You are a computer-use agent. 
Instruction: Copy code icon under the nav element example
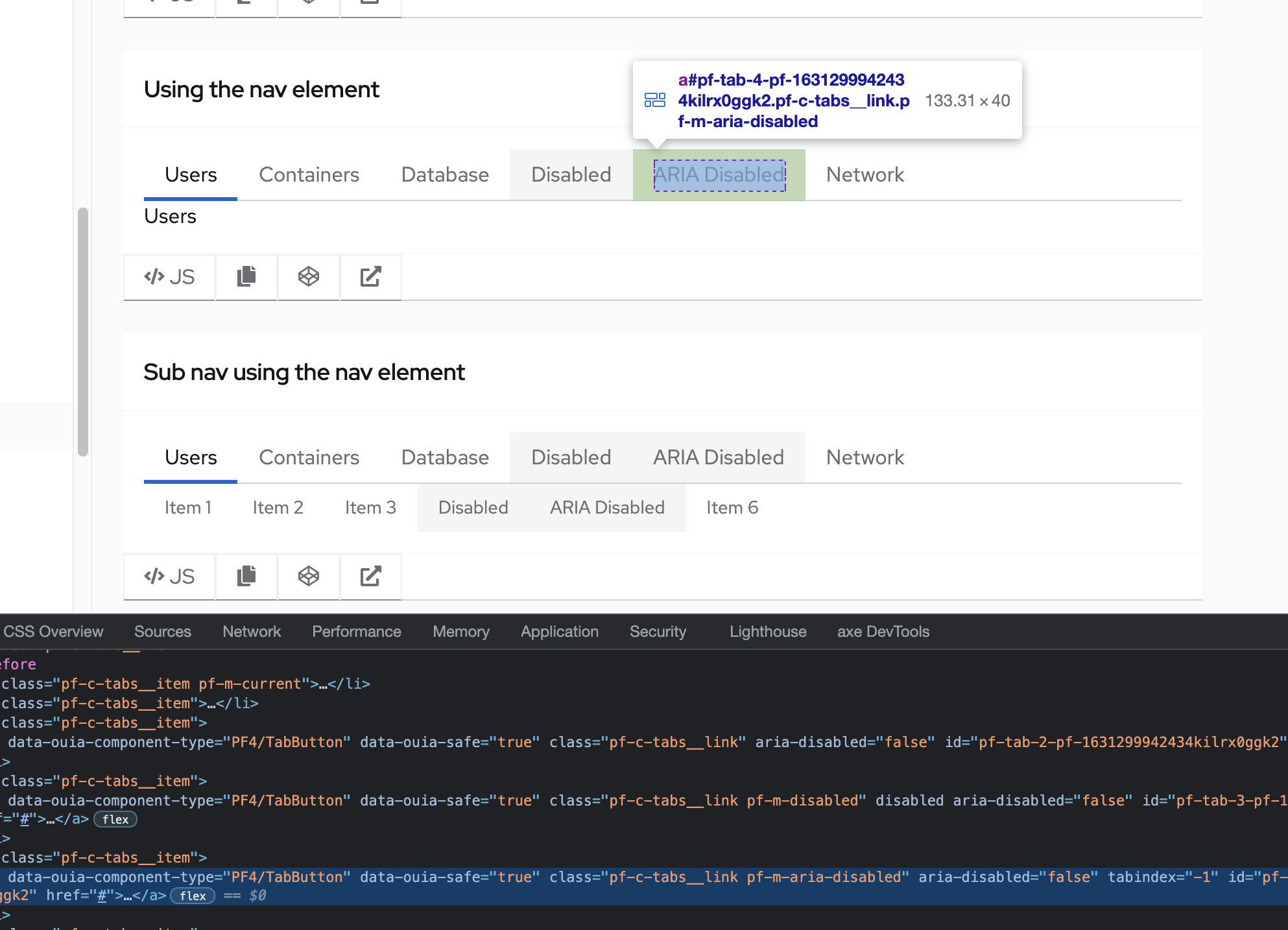246,277
